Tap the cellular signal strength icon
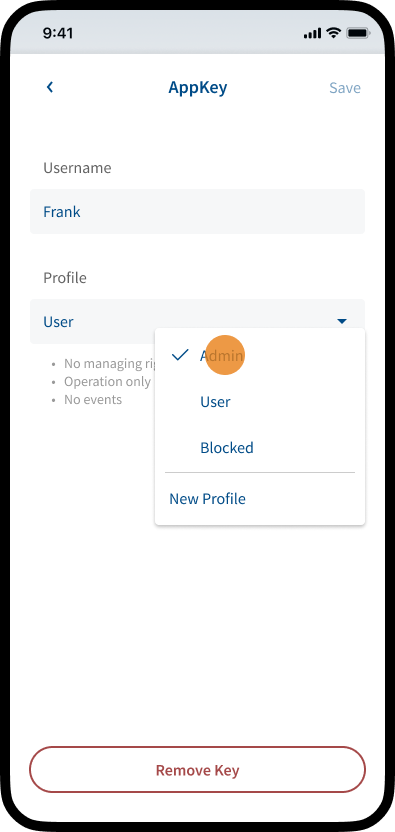 (x=312, y=34)
